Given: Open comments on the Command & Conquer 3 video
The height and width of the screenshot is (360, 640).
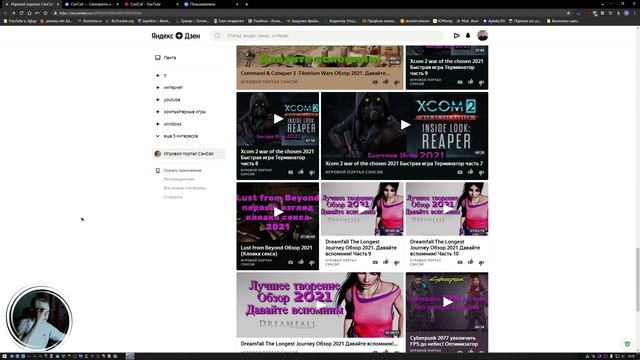Looking at the screenshot, I should click(x=375, y=82).
